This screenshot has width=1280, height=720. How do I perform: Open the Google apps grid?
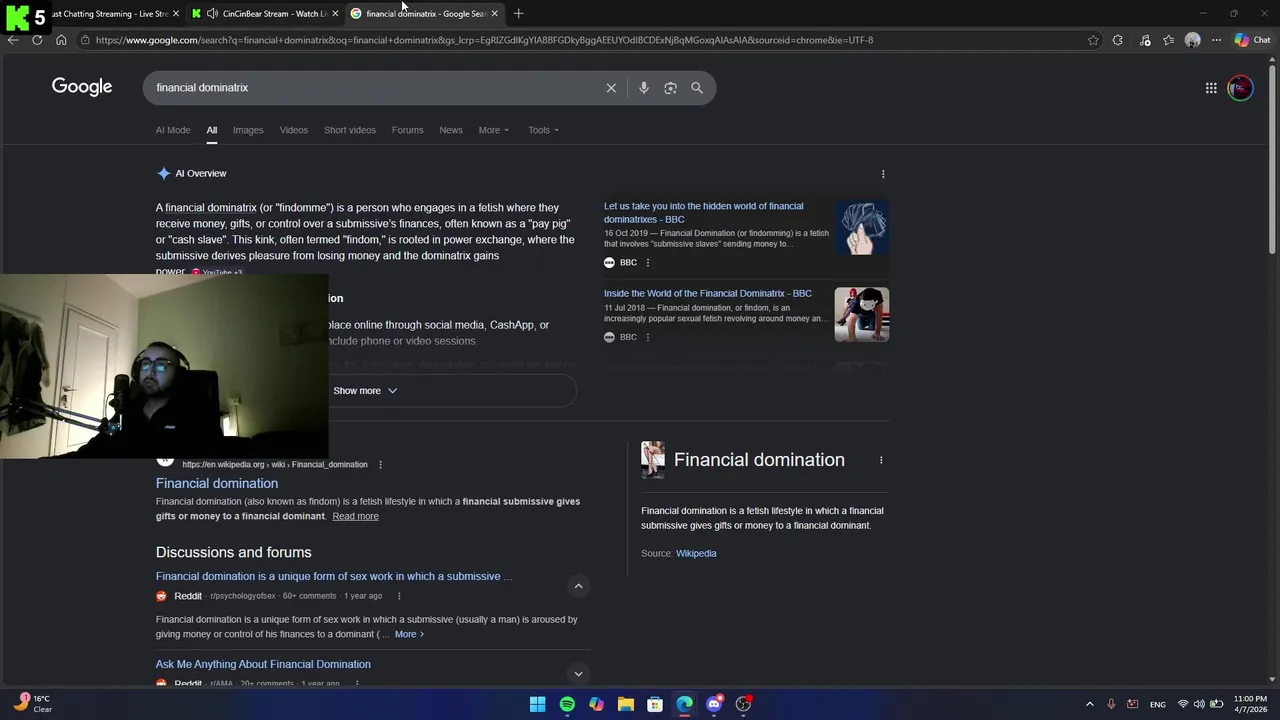[1211, 88]
